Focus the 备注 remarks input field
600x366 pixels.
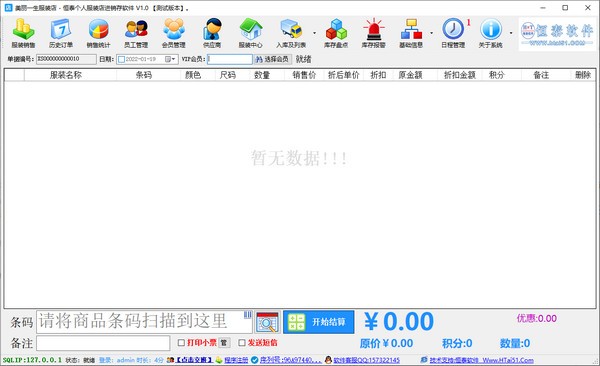point(103,343)
